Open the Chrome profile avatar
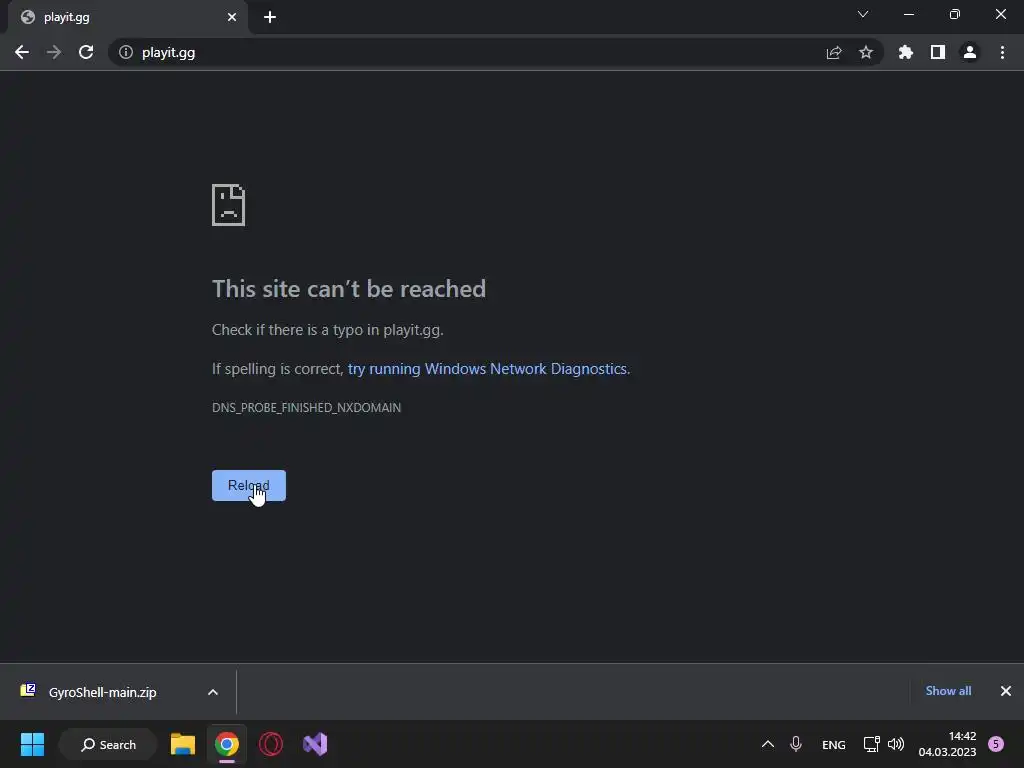The width and height of the screenshot is (1024, 768). click(x=970, y=52)
